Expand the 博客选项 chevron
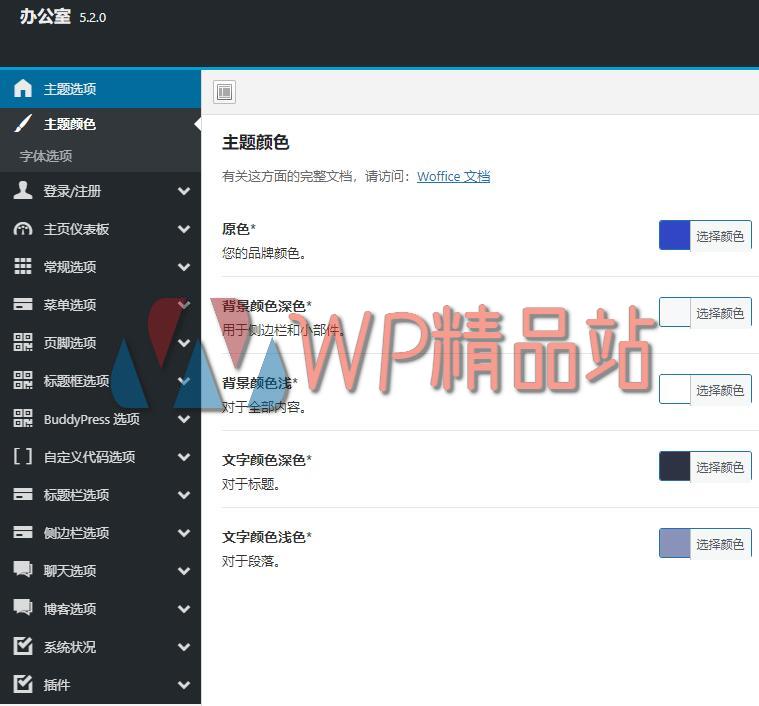759x706 pixels. tap(184, 609)
